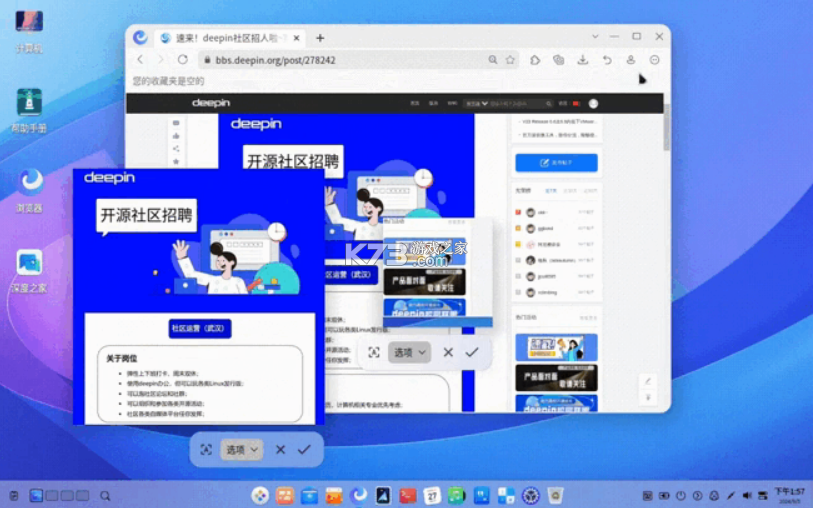This screenshot has height=508, width=813.
Task: Open the browser downloads icon
Action: tap(583, 60)
